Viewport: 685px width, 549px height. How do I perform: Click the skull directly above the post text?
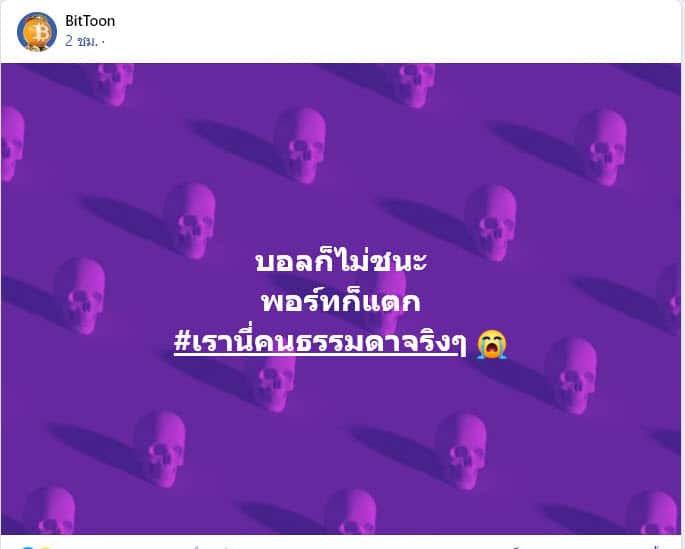pyautogui.click(x=301, y=145)
